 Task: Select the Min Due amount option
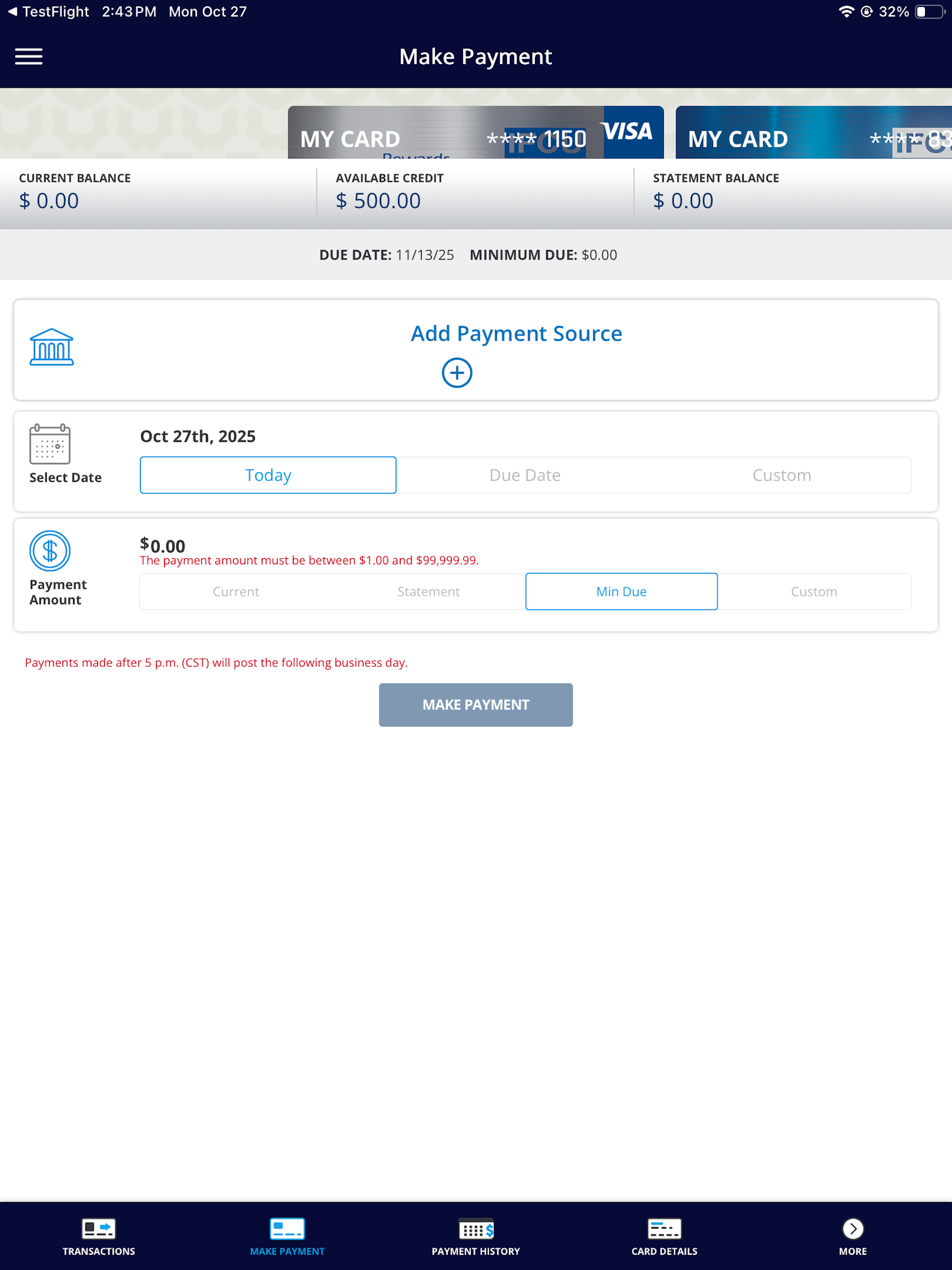621,591
